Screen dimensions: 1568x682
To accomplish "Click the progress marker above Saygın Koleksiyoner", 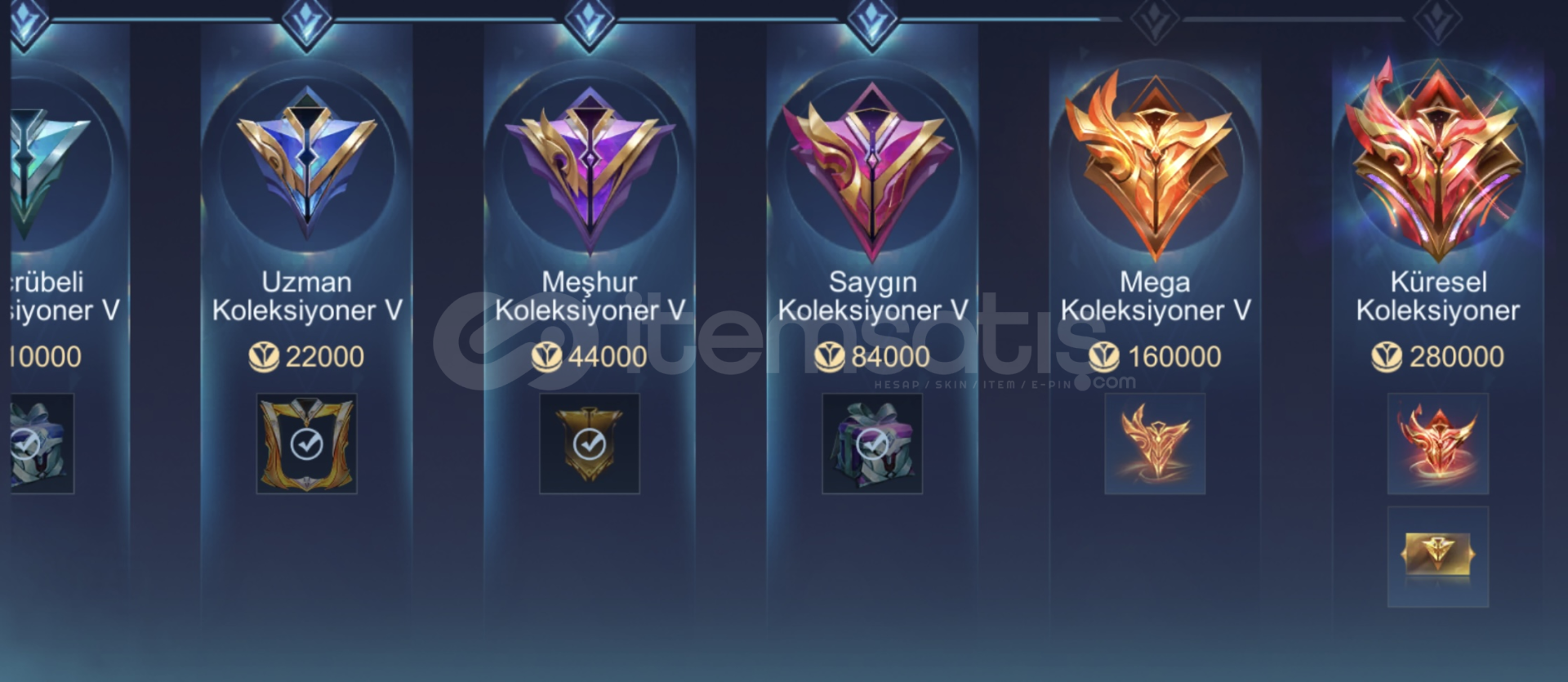I will click(872, 22).
